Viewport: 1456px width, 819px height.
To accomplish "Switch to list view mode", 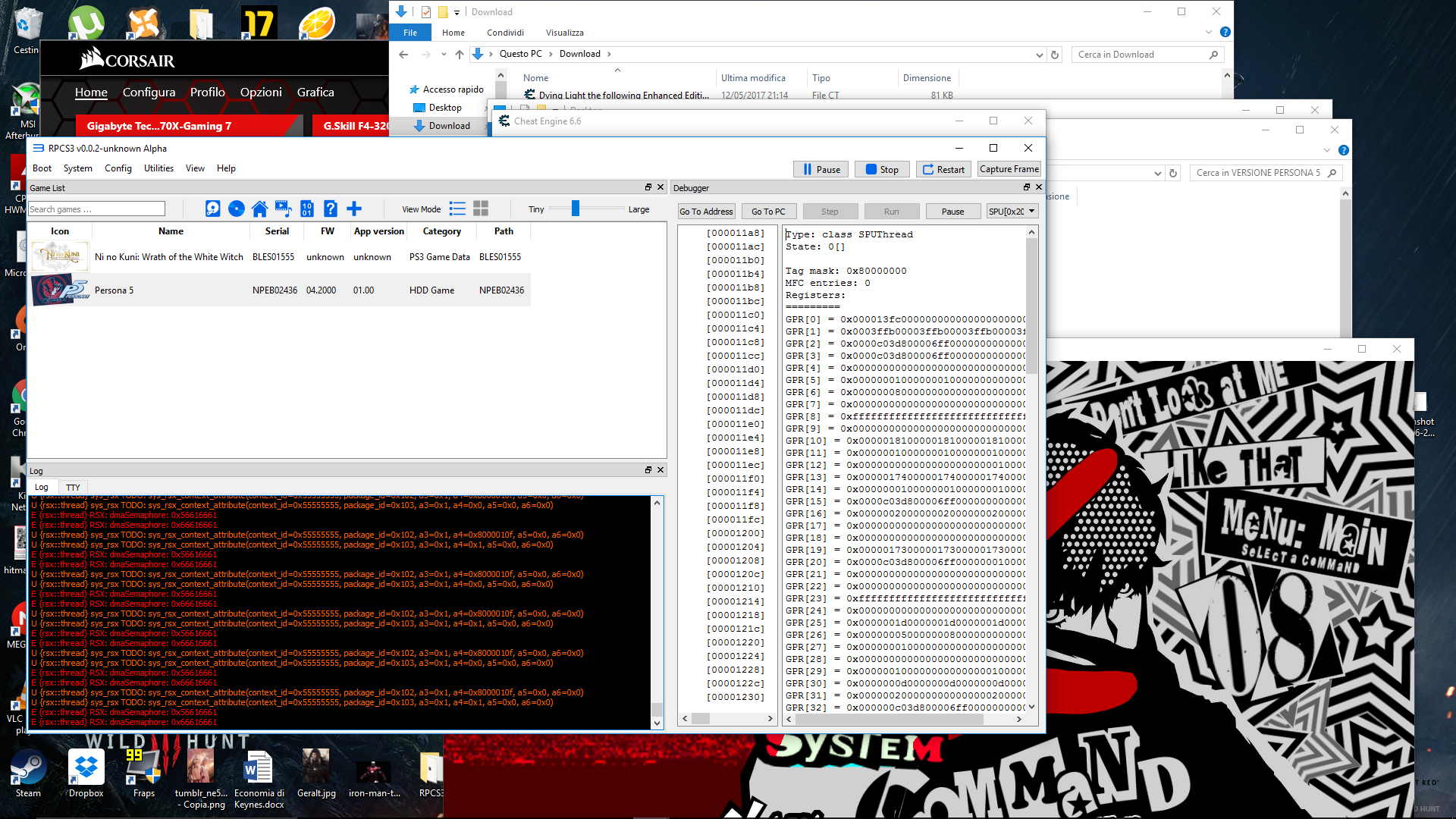I will click(x=457, y=209).
